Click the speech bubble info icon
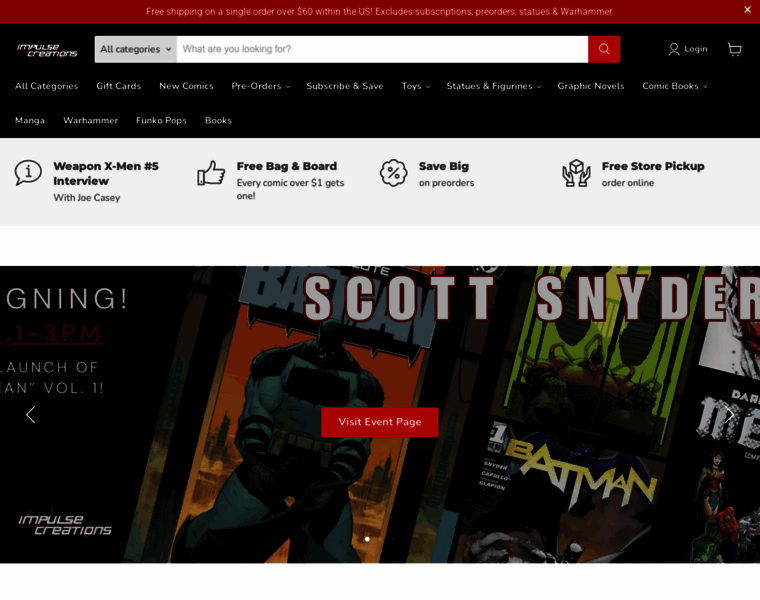Image resolution: width=760 pixels, height=600 pixels. 28,173
